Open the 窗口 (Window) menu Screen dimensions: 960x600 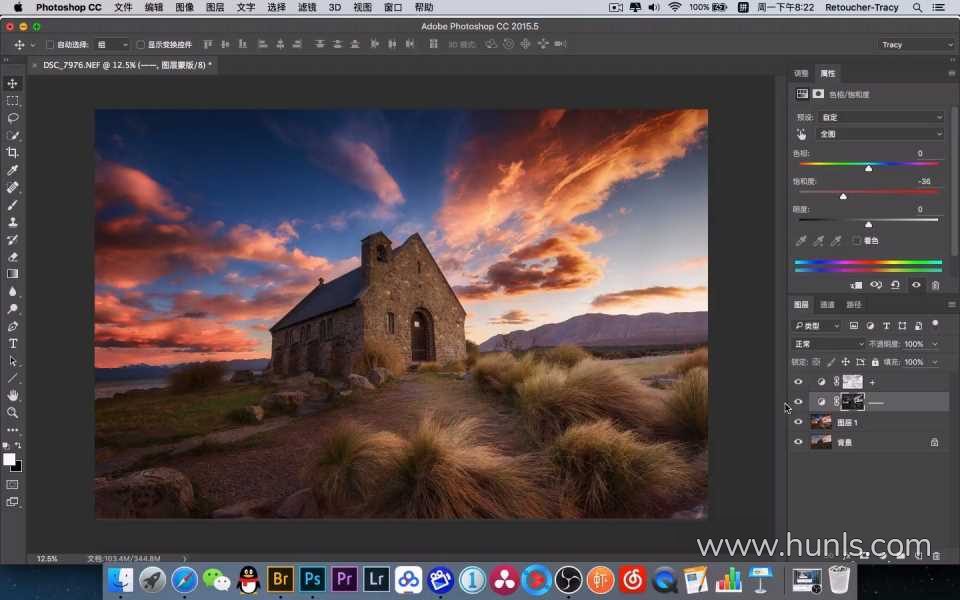pos(393,7)
